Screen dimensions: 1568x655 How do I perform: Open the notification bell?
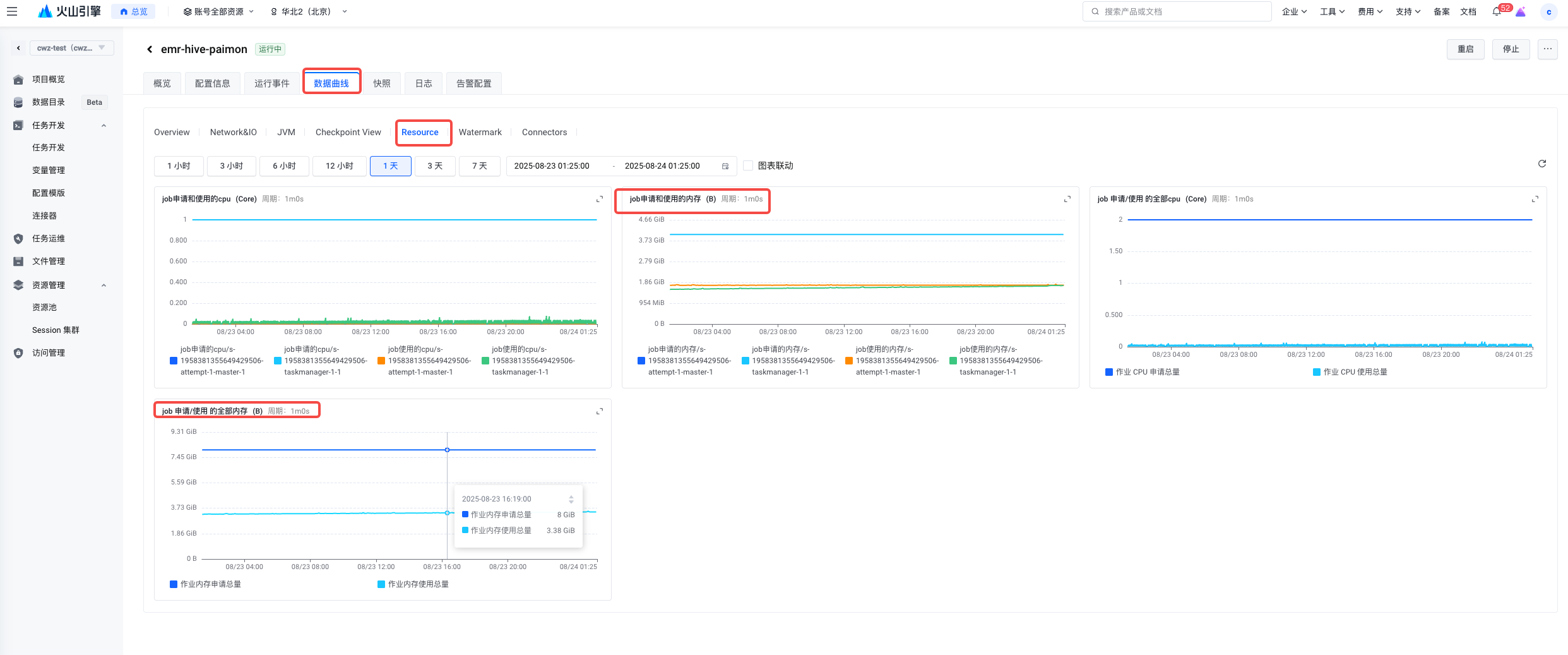click(x=1496, y=11)
